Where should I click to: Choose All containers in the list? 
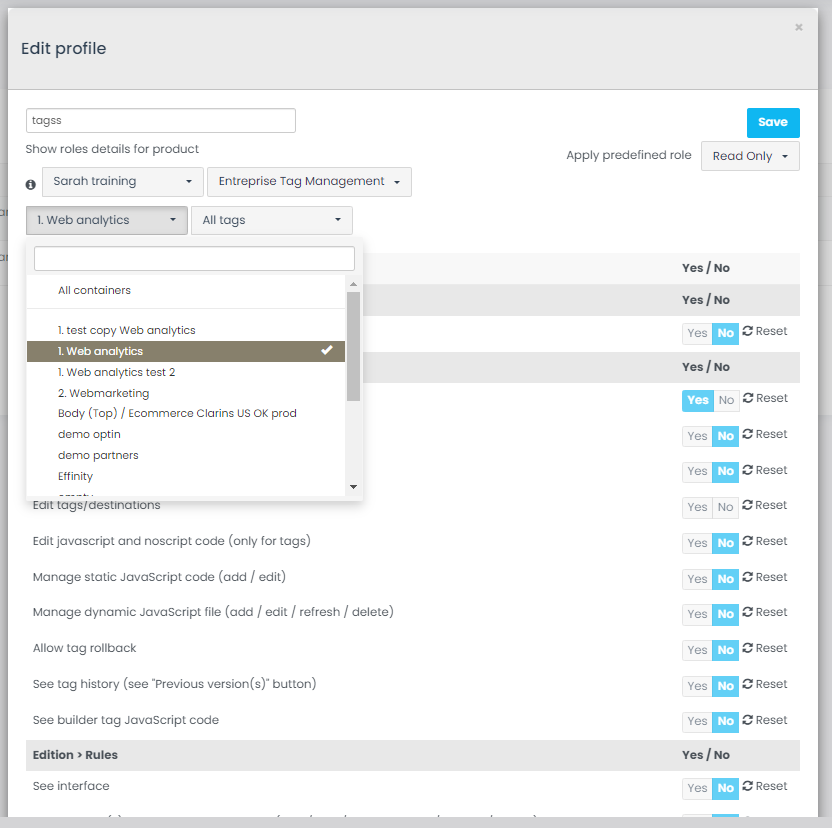point(95,290)
